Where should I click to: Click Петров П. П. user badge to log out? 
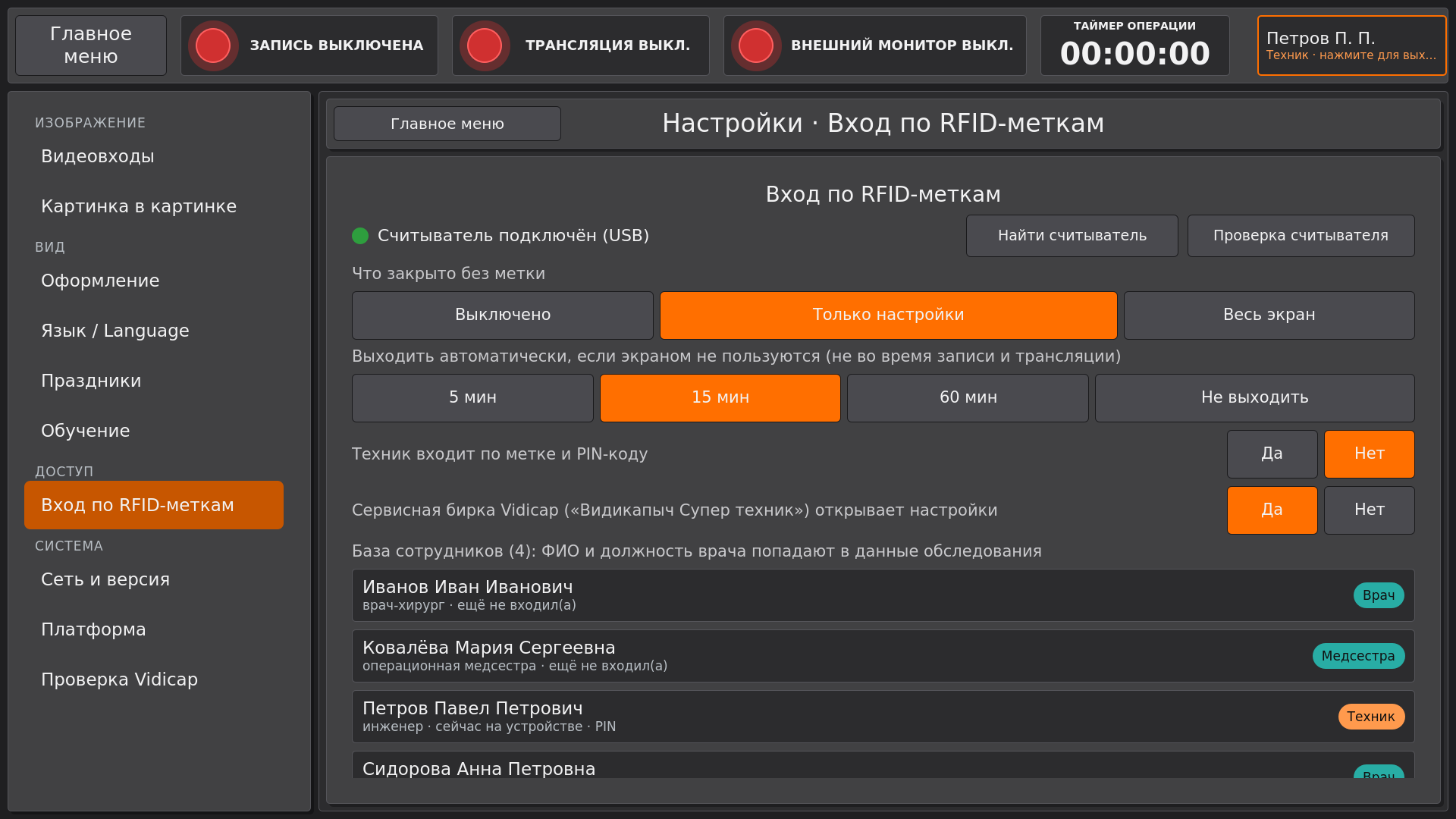(x=1352, y=45)
